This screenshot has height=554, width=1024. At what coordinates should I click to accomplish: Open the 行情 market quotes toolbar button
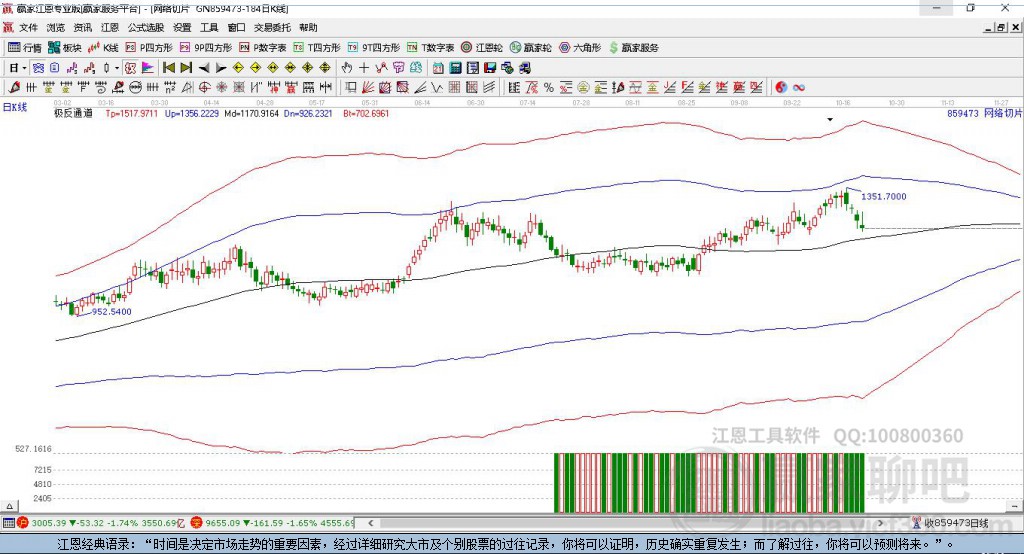pyautogui.click(x=24, y=48)
